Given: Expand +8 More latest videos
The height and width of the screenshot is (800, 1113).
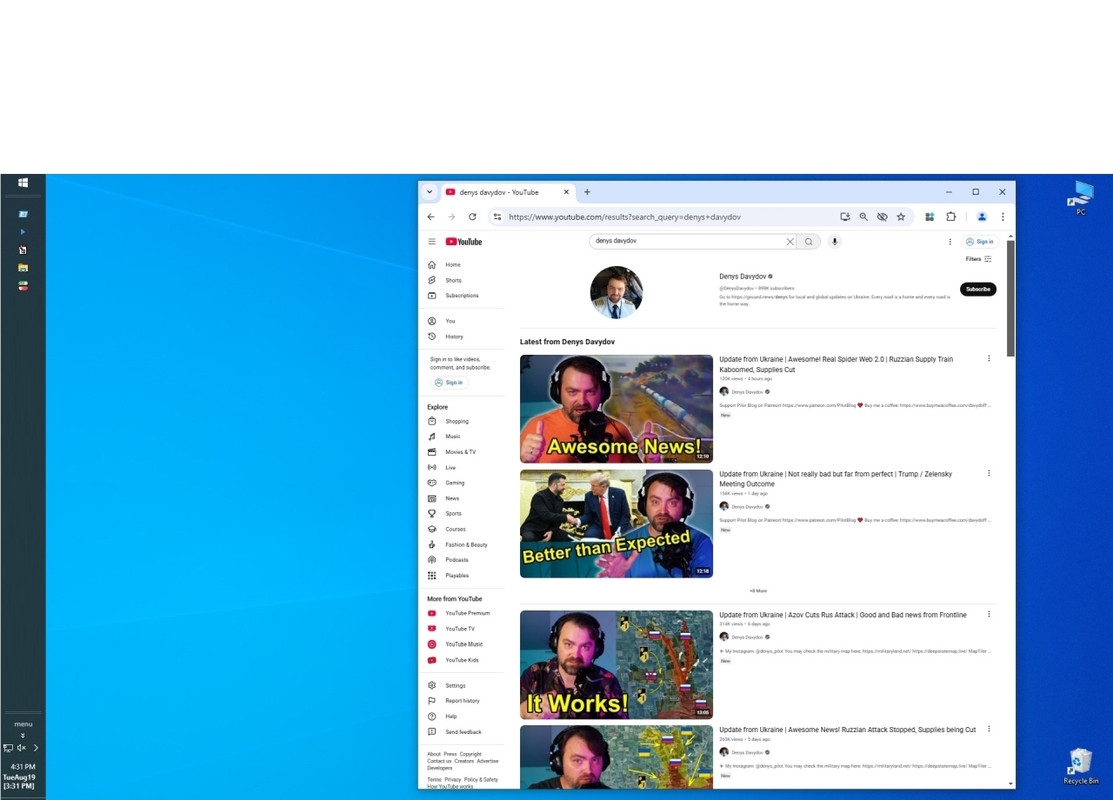Looking at the screenshot, I should point(758,591).
